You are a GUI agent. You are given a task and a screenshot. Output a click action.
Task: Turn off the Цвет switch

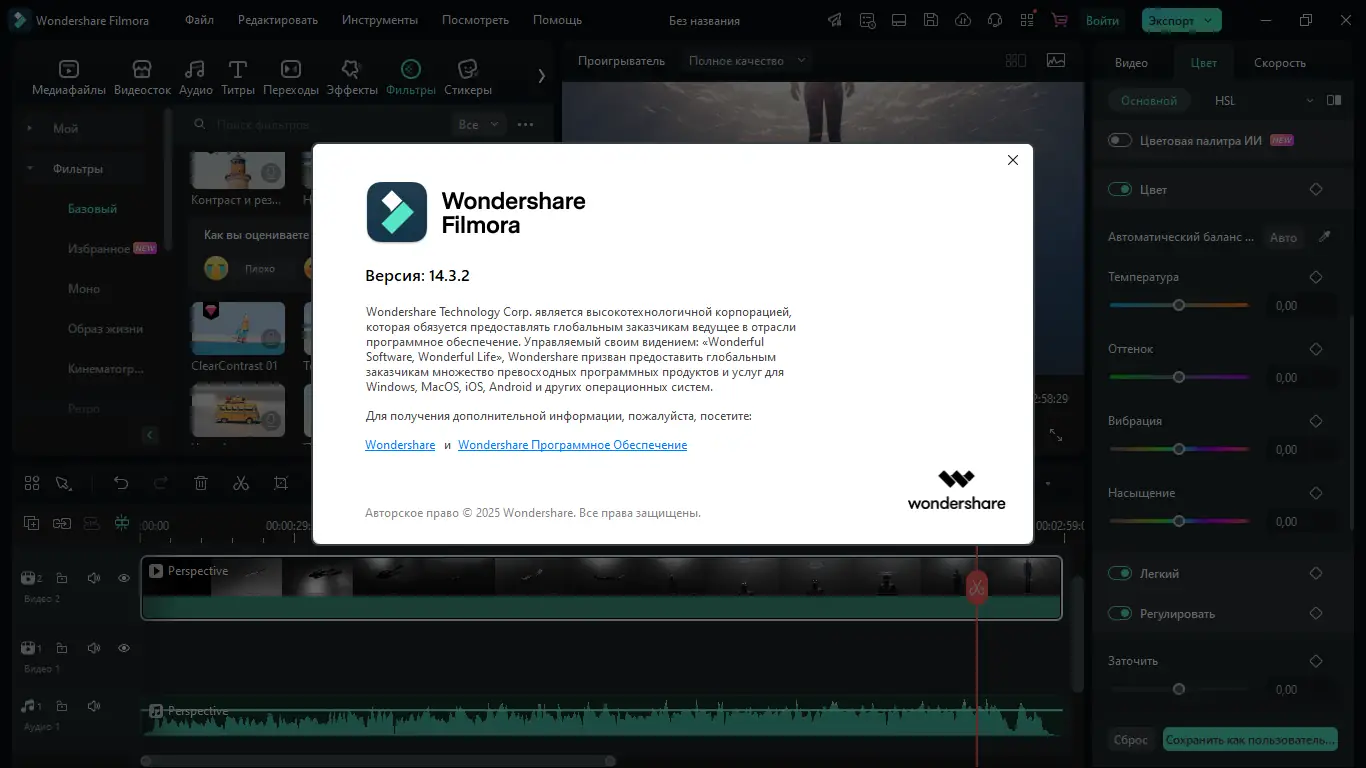pyautogui.click(x=1120, y=189)
